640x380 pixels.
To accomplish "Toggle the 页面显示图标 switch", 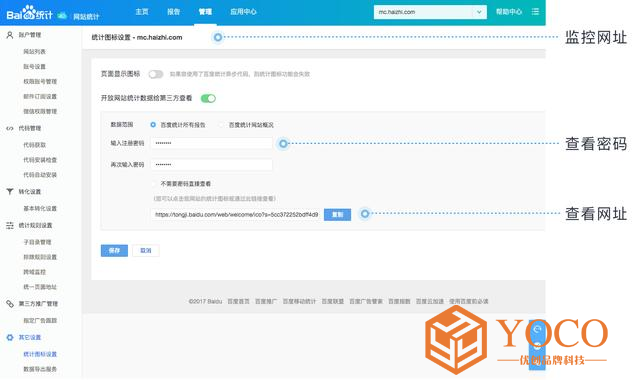I will coord(156,74).
